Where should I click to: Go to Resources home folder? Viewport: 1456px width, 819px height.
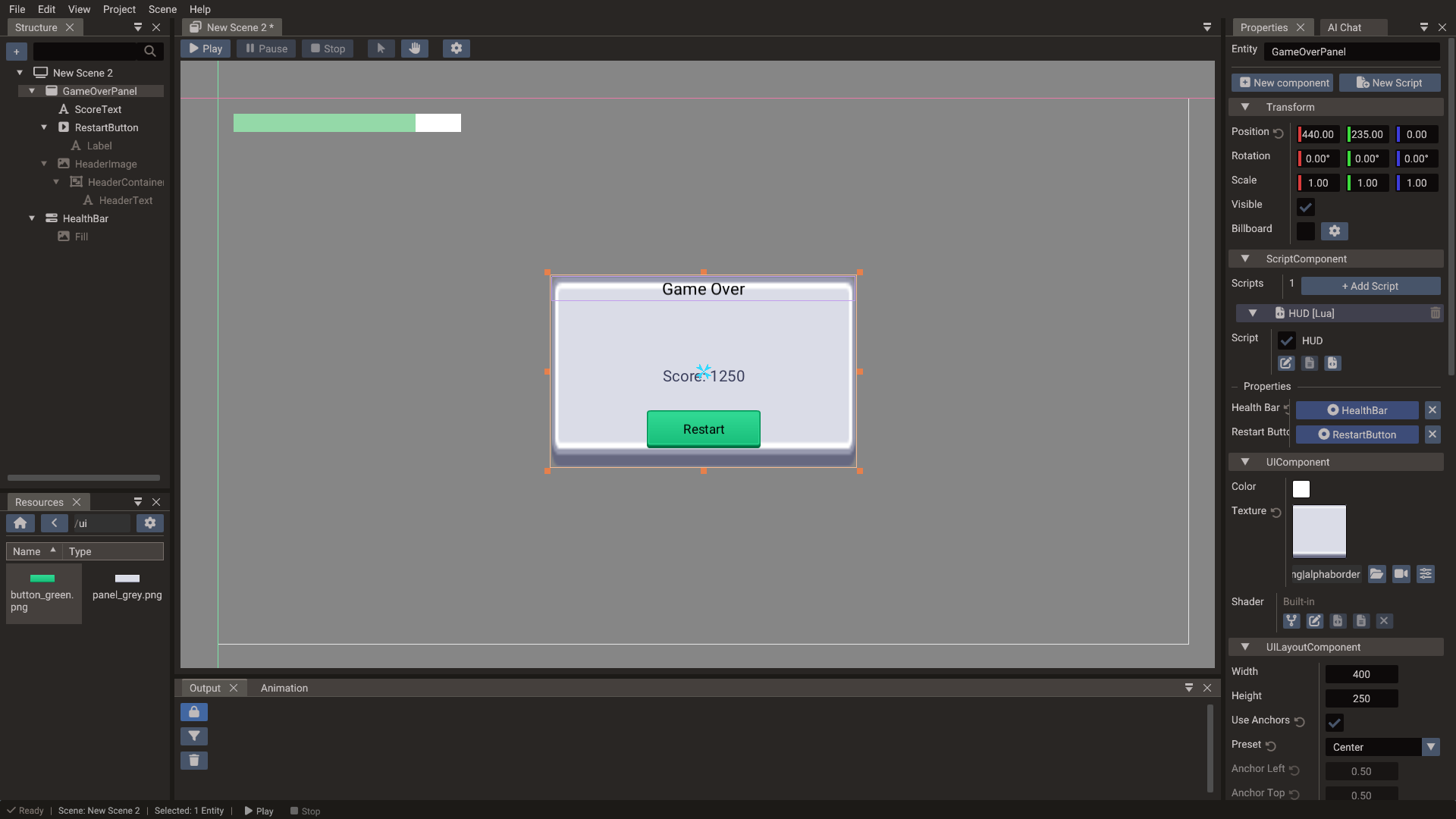point(20,523)
